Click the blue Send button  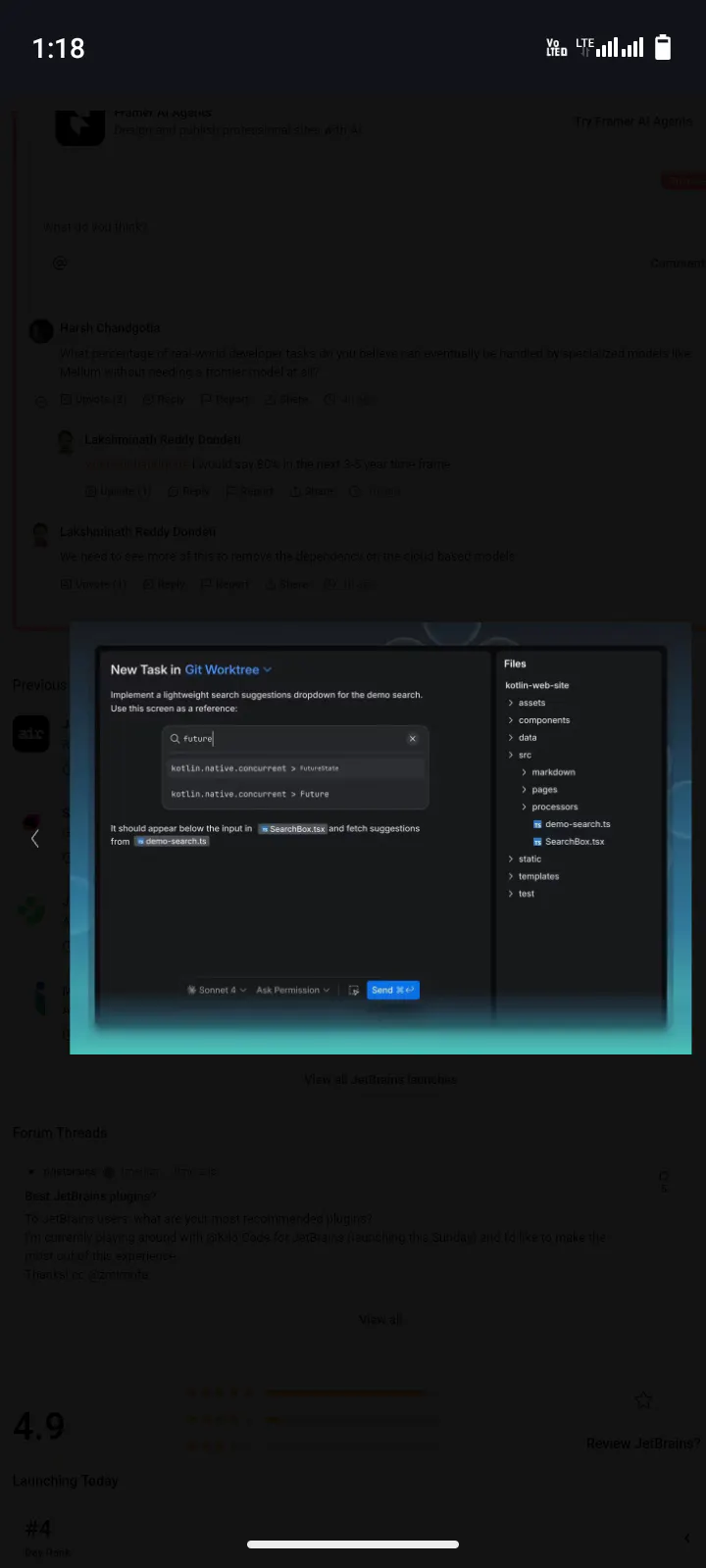(x=393, y=990)
